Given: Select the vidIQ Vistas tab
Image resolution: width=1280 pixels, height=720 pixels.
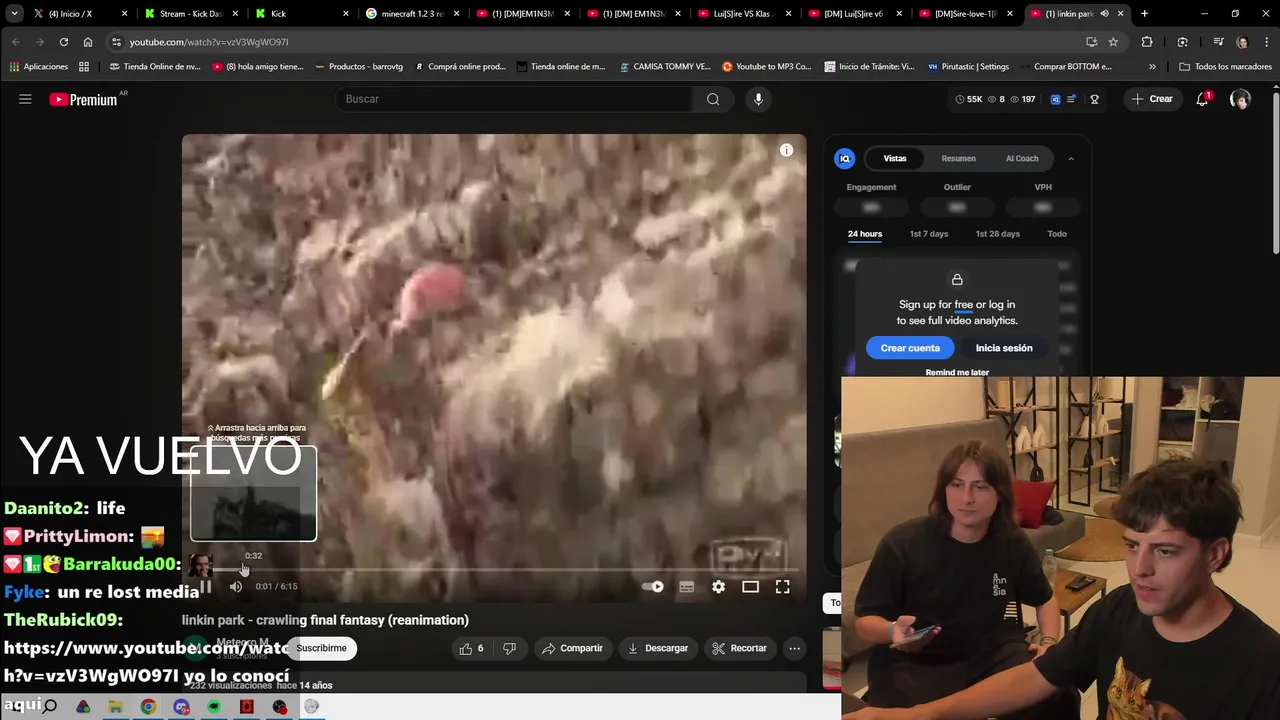Looking at the screenshot, I should pos(895,158).
